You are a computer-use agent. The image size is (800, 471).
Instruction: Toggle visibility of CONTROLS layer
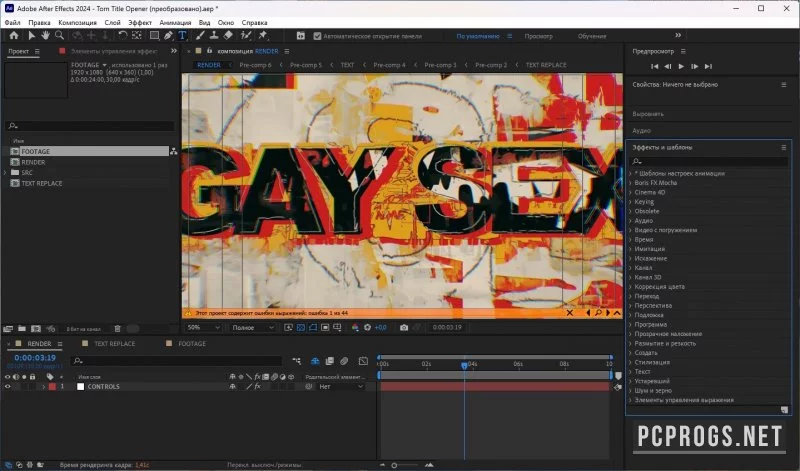pos(7,387)
